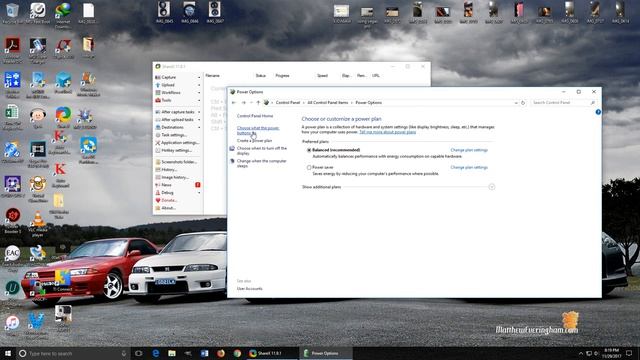640x360 pixels.
Task: Select Control Panel in the breadcrumb
Action: (x=288, y=103)
